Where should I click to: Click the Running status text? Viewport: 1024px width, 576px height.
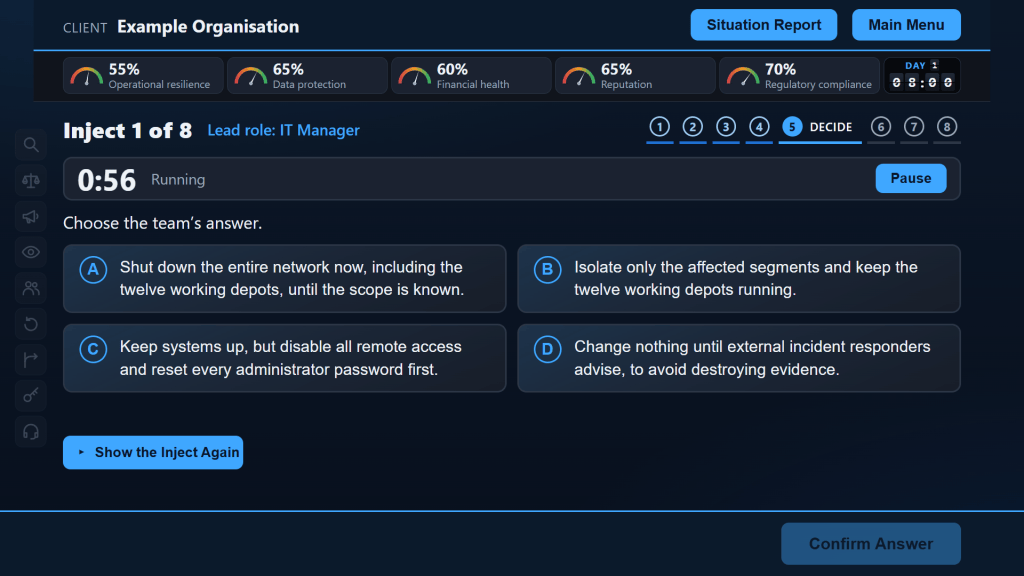click(178, 180)
